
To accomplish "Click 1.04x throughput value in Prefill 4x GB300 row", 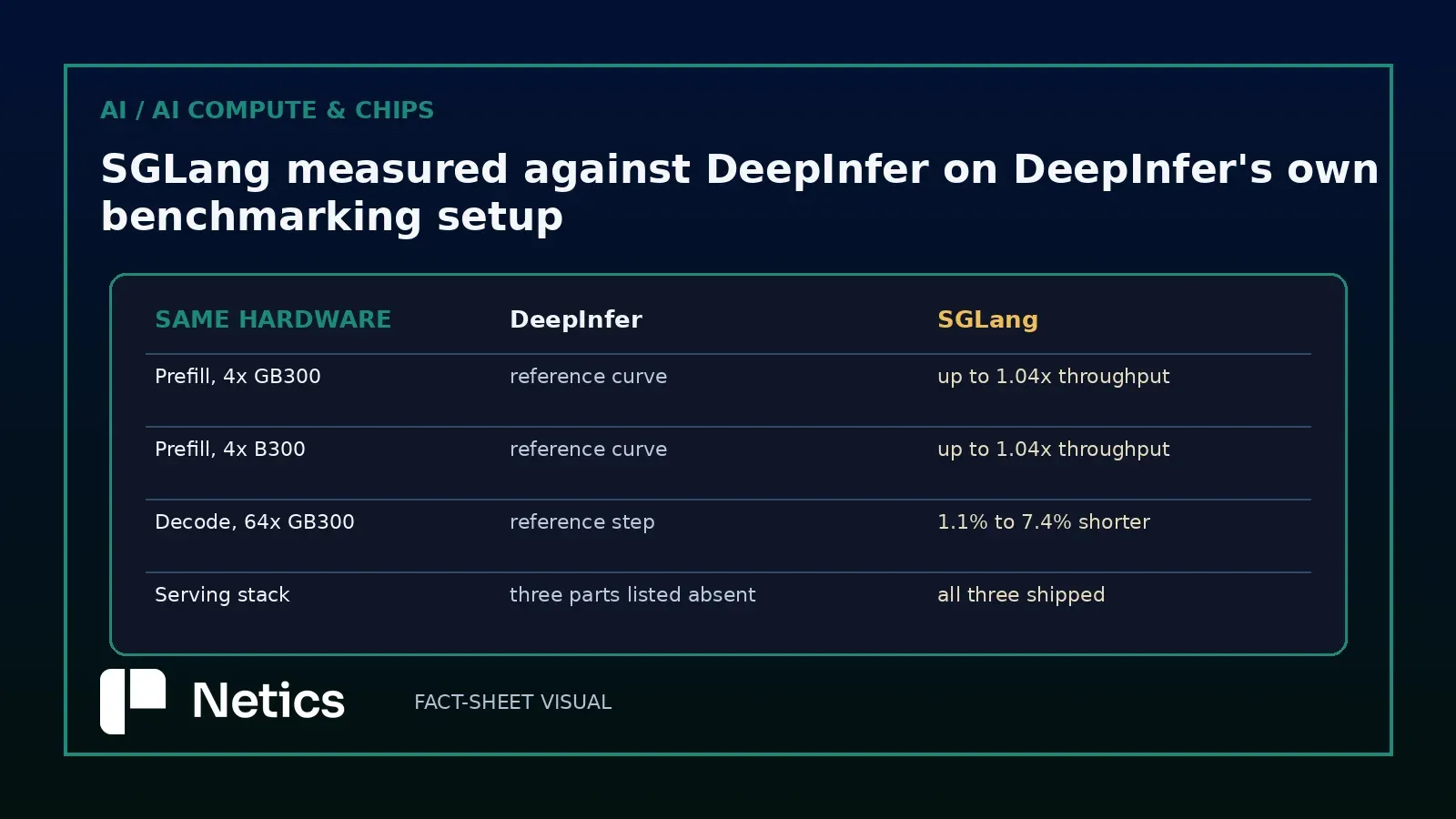I will (1054, 377).
